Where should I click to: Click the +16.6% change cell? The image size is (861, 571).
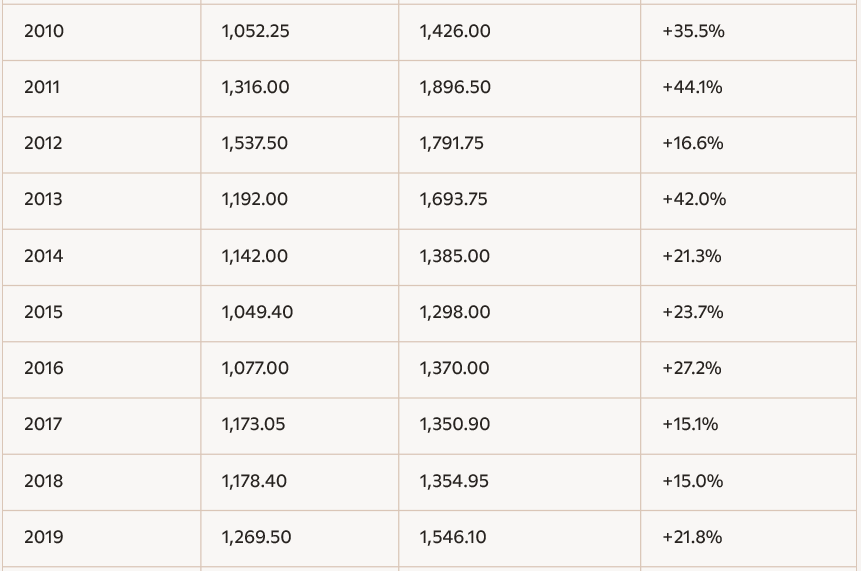pos(692,143)
